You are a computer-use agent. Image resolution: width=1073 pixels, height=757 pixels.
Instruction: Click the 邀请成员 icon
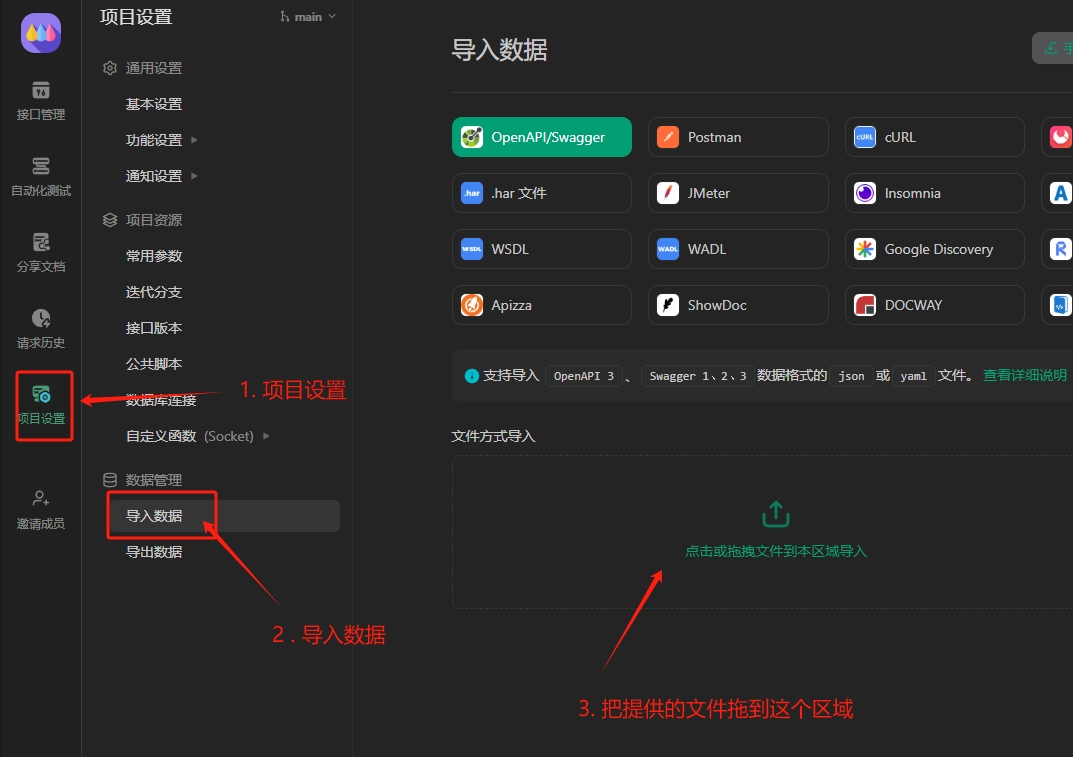point(40,508)
